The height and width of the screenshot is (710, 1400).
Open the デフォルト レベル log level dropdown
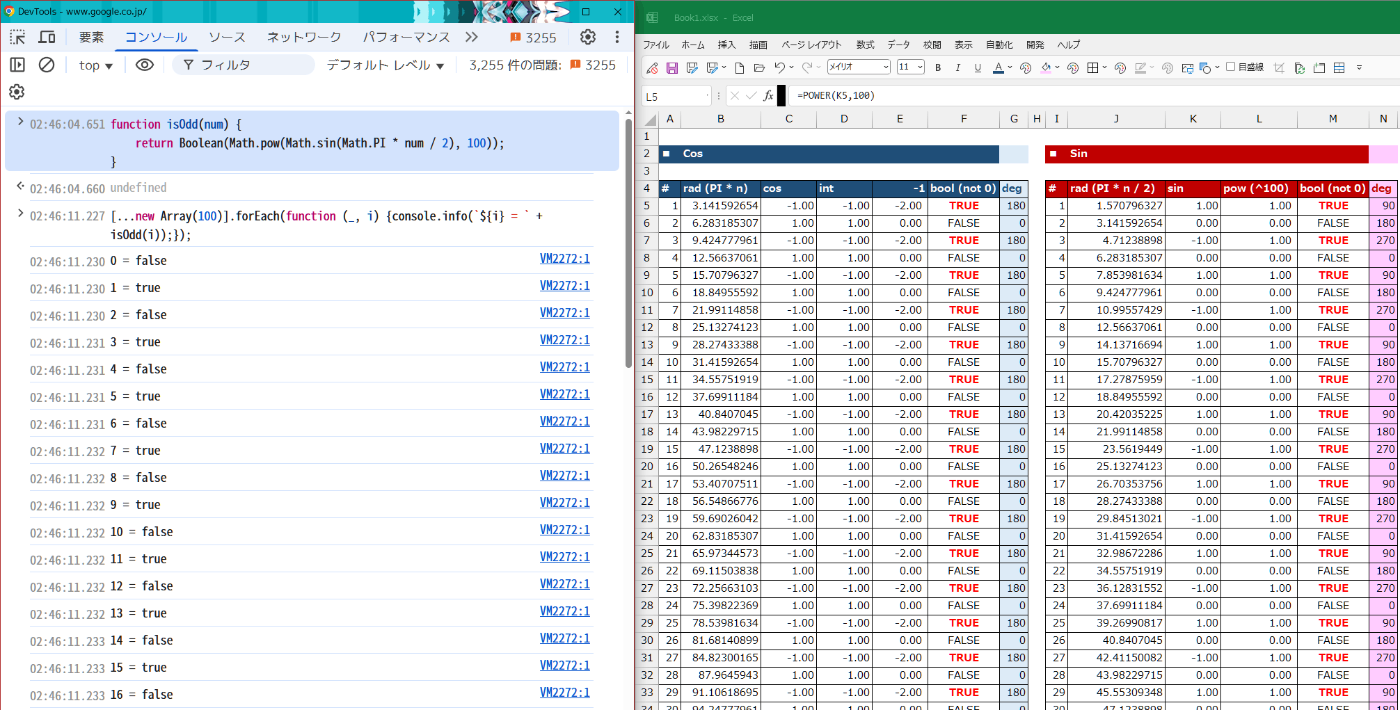pos(385,65)
